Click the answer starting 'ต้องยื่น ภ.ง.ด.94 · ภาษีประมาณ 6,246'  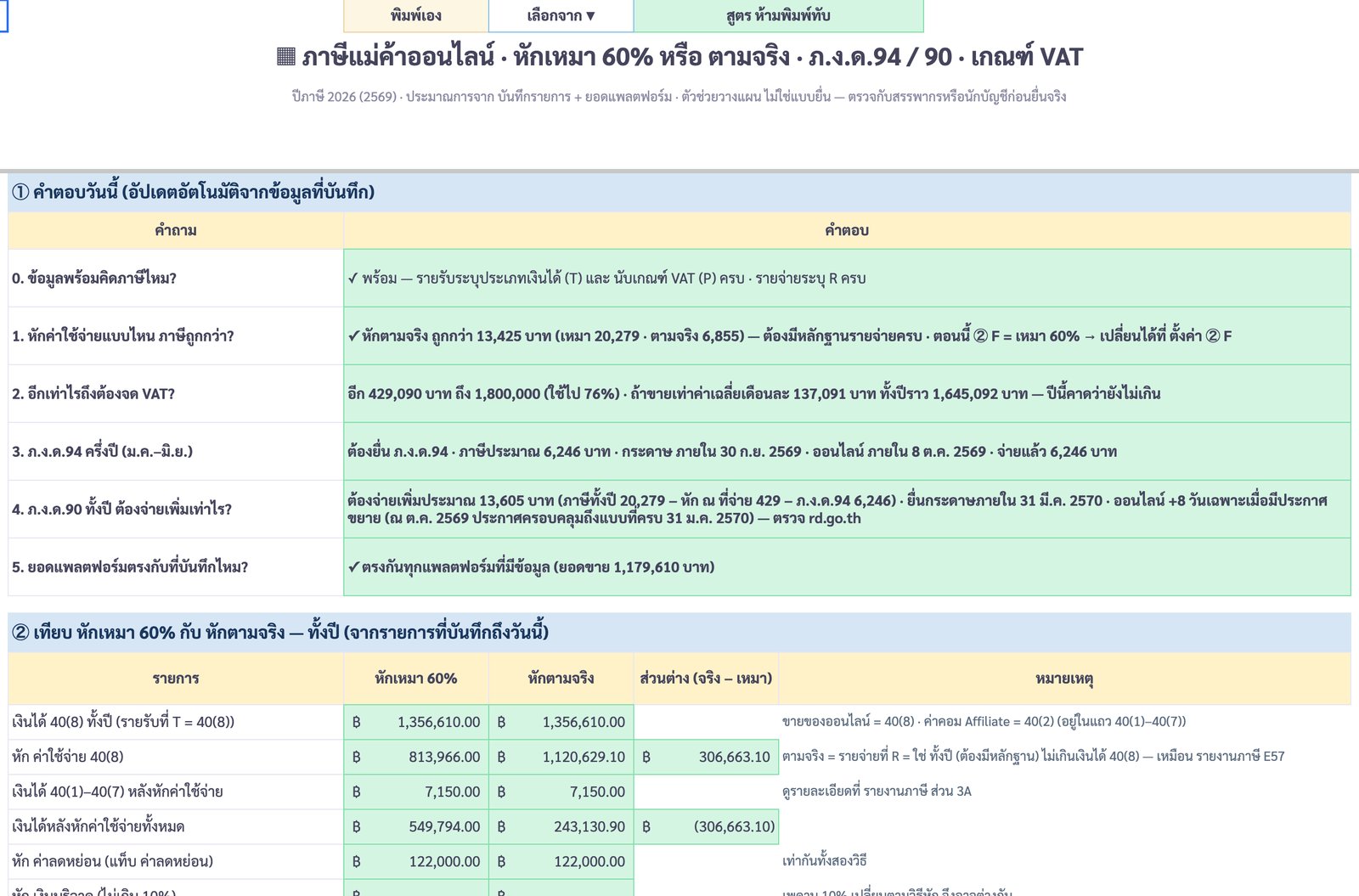click(847, 451)
